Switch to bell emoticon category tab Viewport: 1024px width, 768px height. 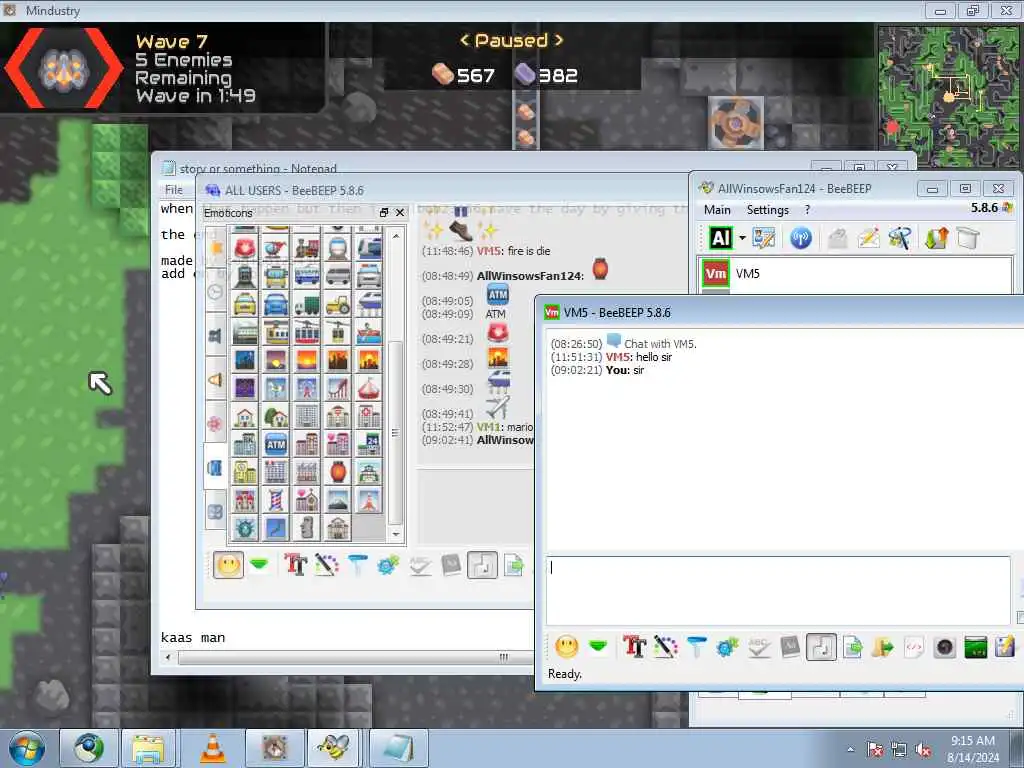pos(216,380)
